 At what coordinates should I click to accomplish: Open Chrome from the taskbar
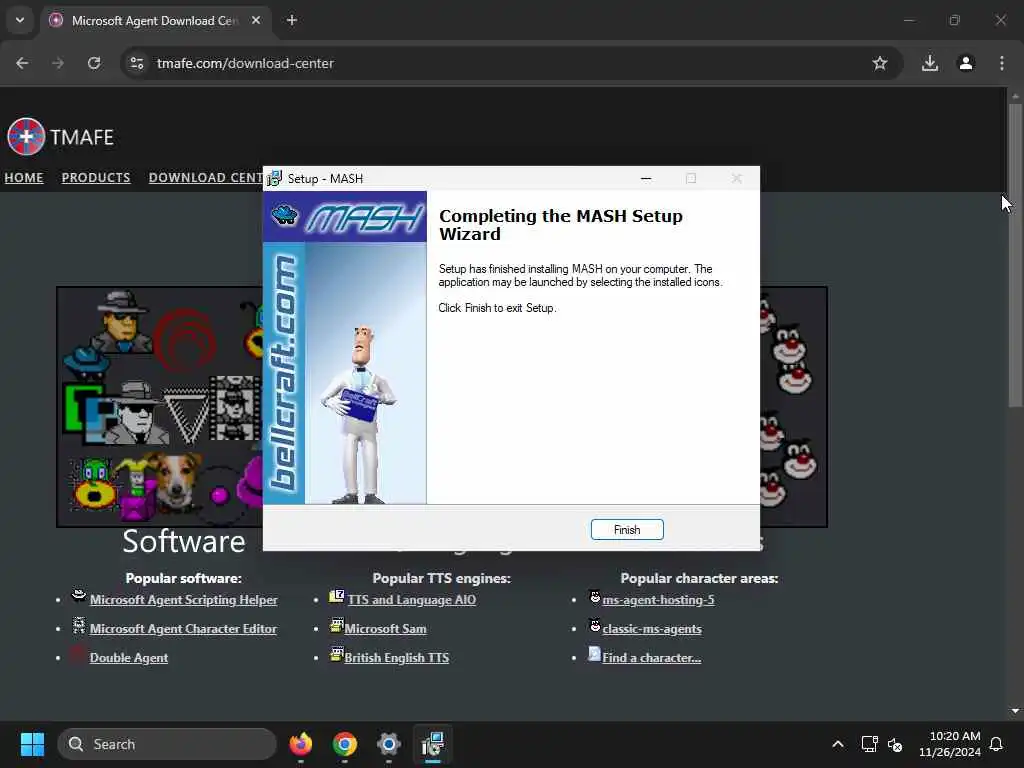click(x=345, y=744)
